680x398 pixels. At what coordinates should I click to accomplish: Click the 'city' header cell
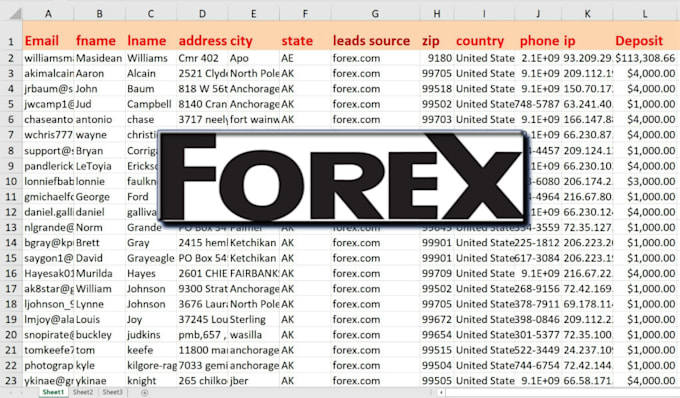point(254,36)
